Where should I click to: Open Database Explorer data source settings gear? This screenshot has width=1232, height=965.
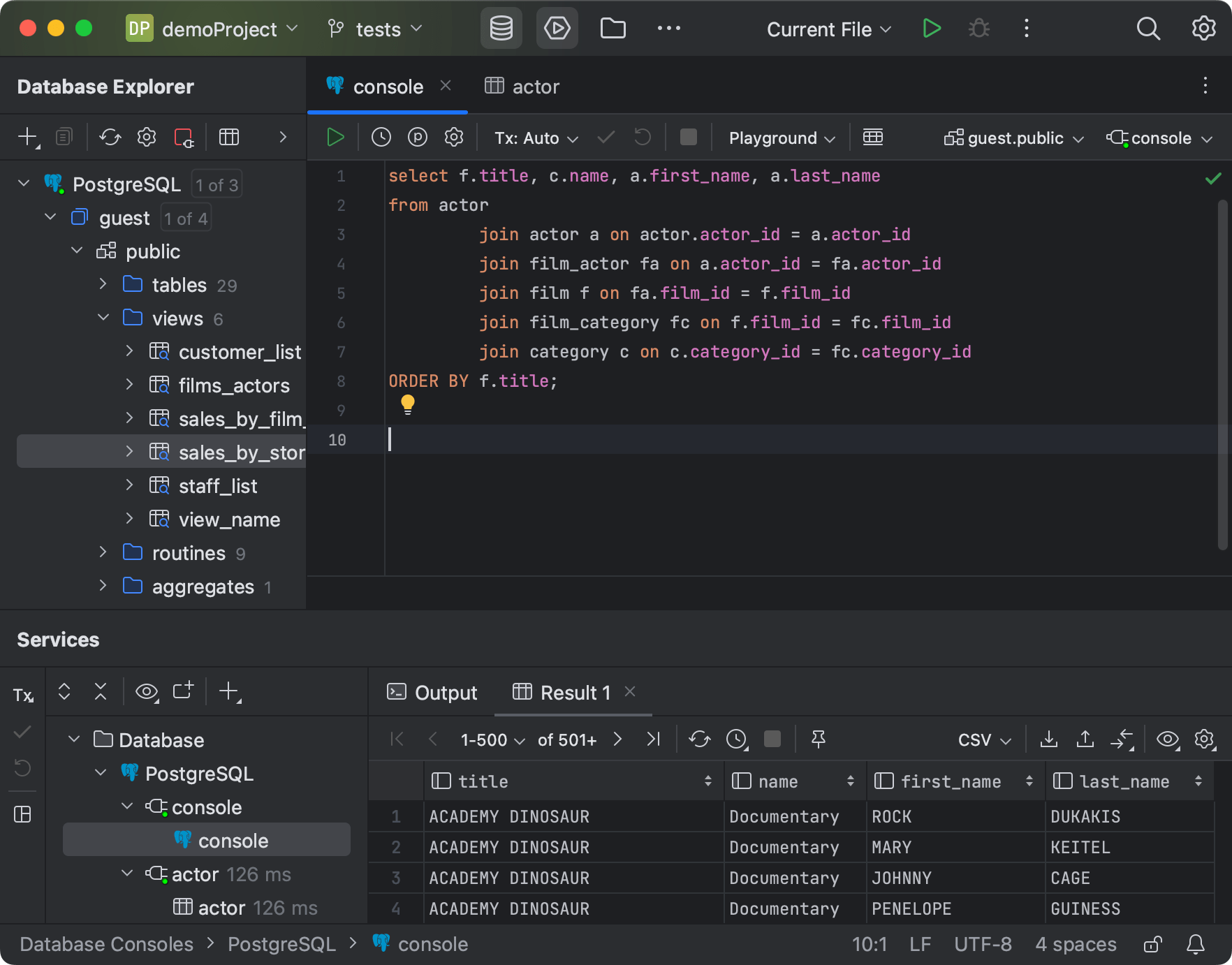click(x=147, y=138)
